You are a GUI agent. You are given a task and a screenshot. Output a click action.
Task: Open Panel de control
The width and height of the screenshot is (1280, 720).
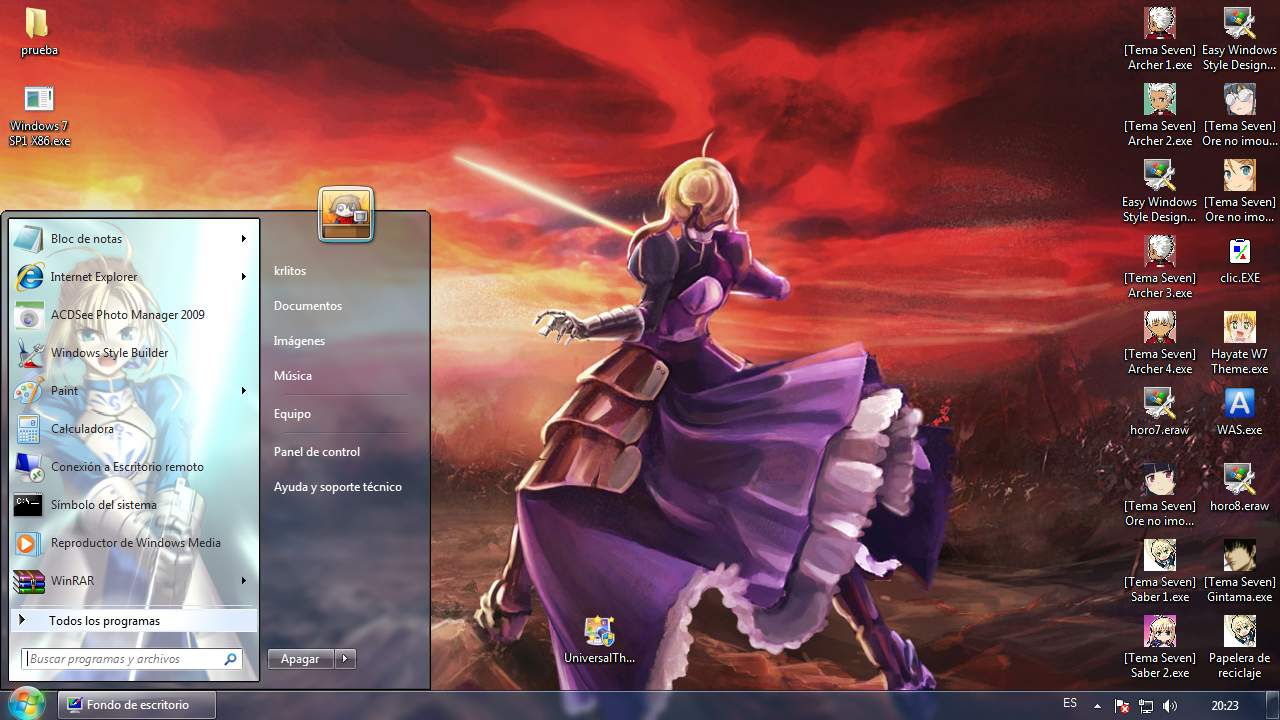click(x=317, y=451)
